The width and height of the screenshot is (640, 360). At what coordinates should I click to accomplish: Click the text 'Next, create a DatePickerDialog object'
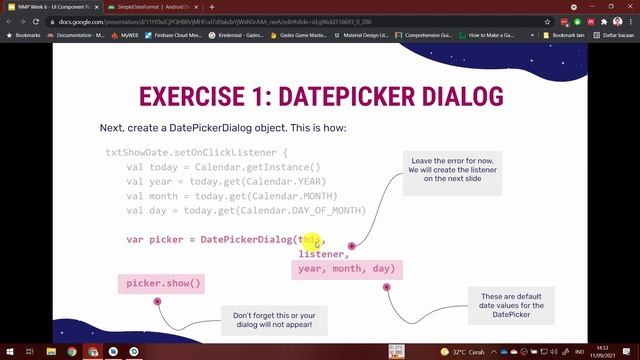coord(195,128)
